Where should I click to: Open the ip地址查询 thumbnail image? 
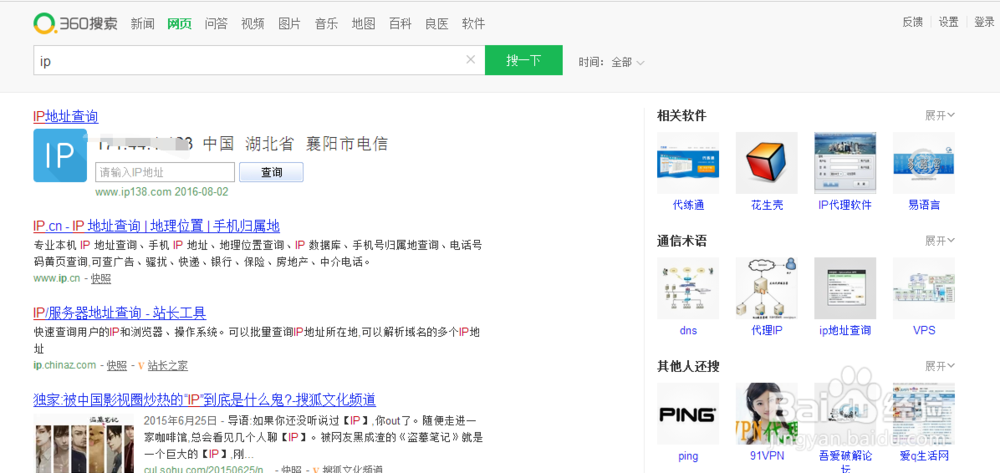tap(845, 288)
